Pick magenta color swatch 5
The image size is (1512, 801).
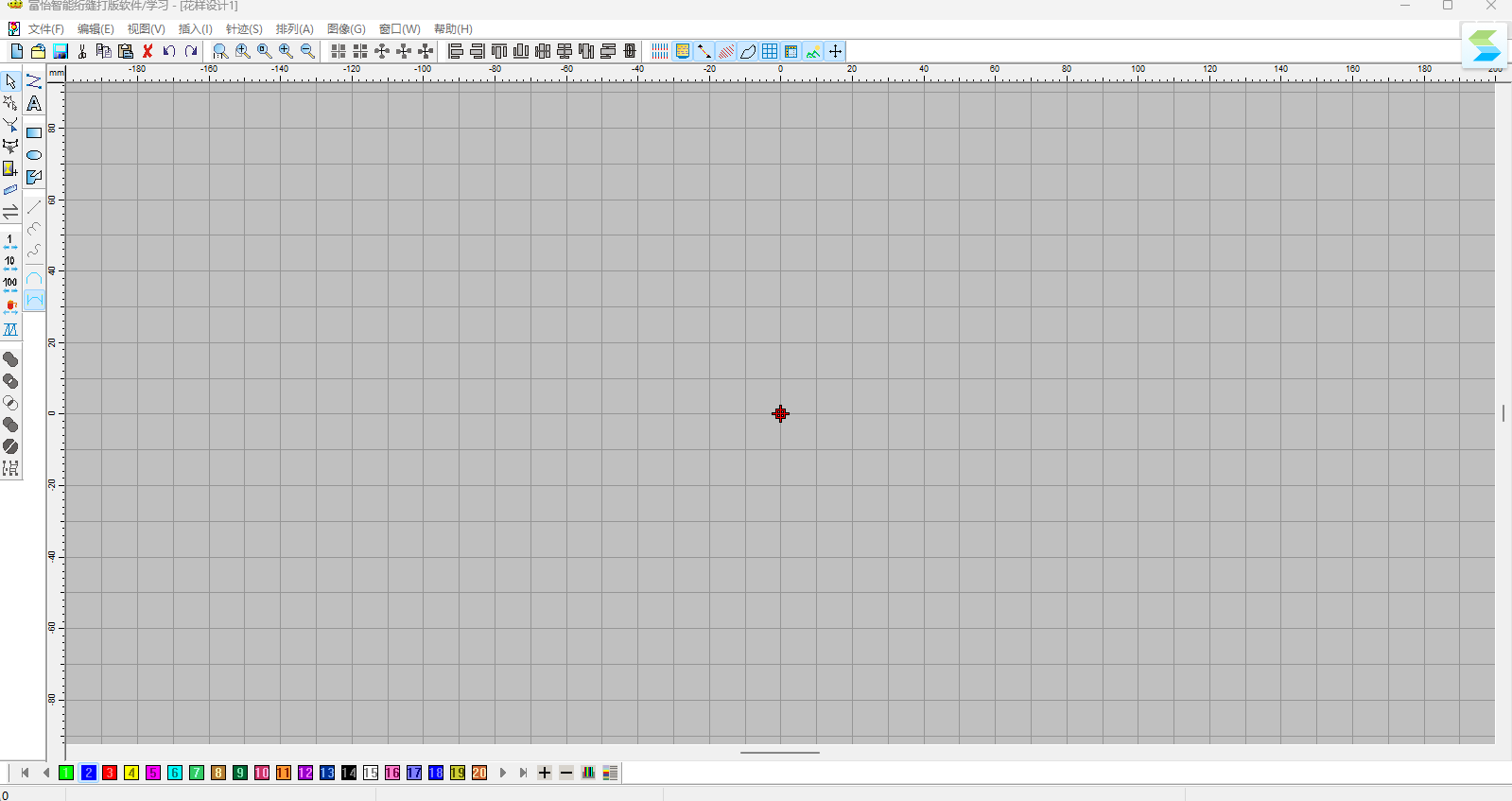(153, 773)
